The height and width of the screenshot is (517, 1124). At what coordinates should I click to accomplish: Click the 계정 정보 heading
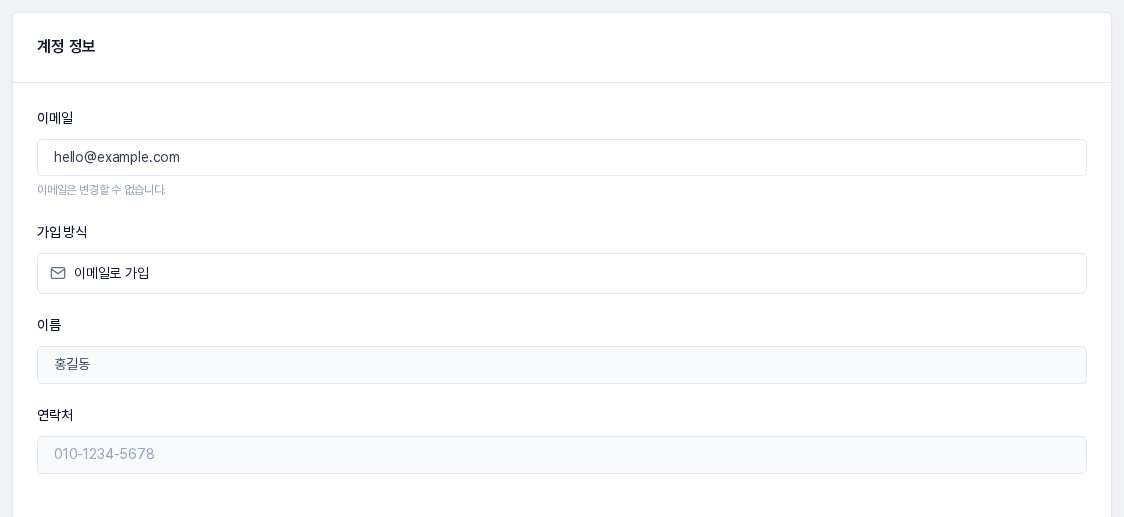pos(66,47)
